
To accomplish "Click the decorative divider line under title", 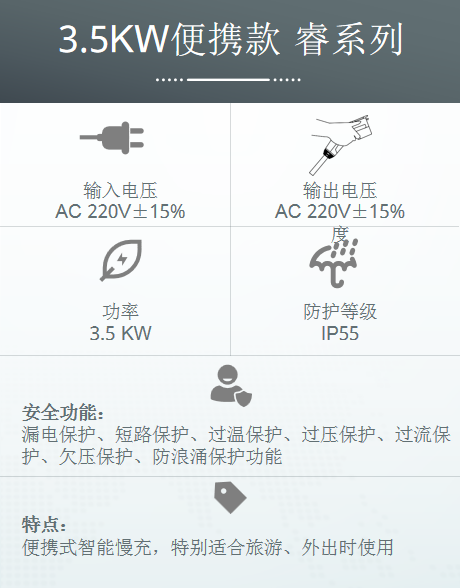I will coord(228,80).
